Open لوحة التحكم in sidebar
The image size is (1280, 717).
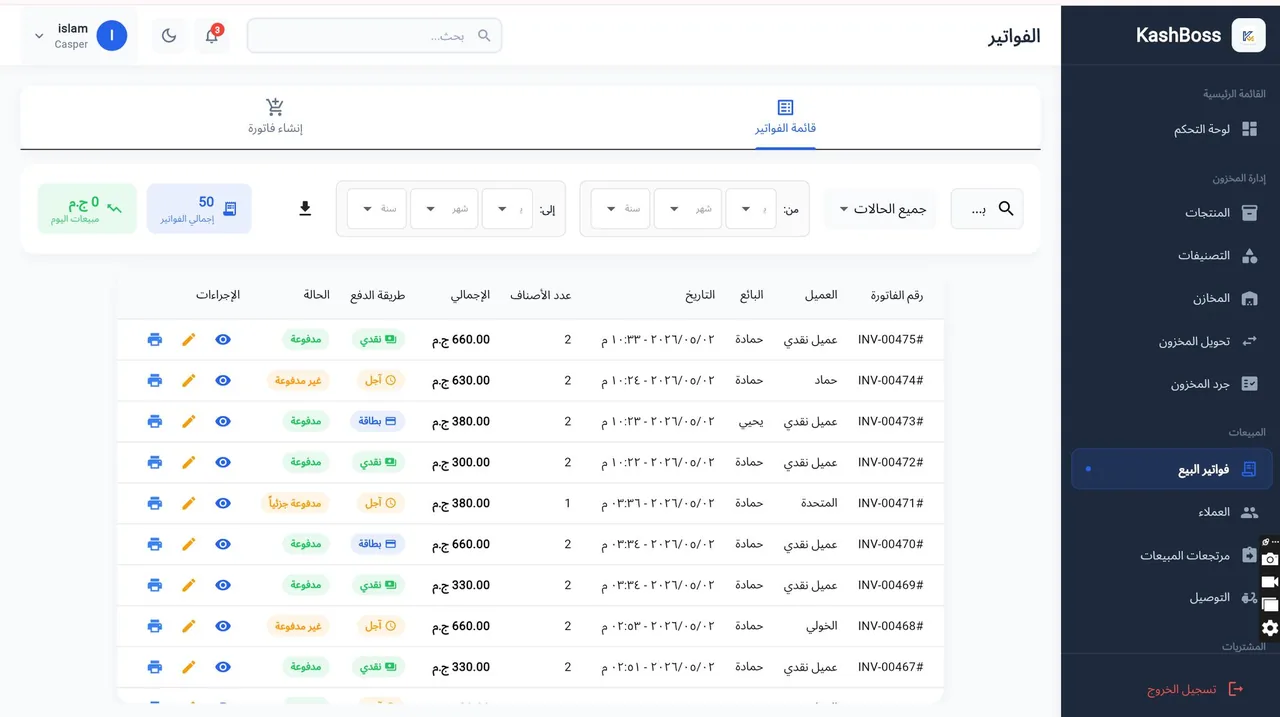coord(1170,130)
